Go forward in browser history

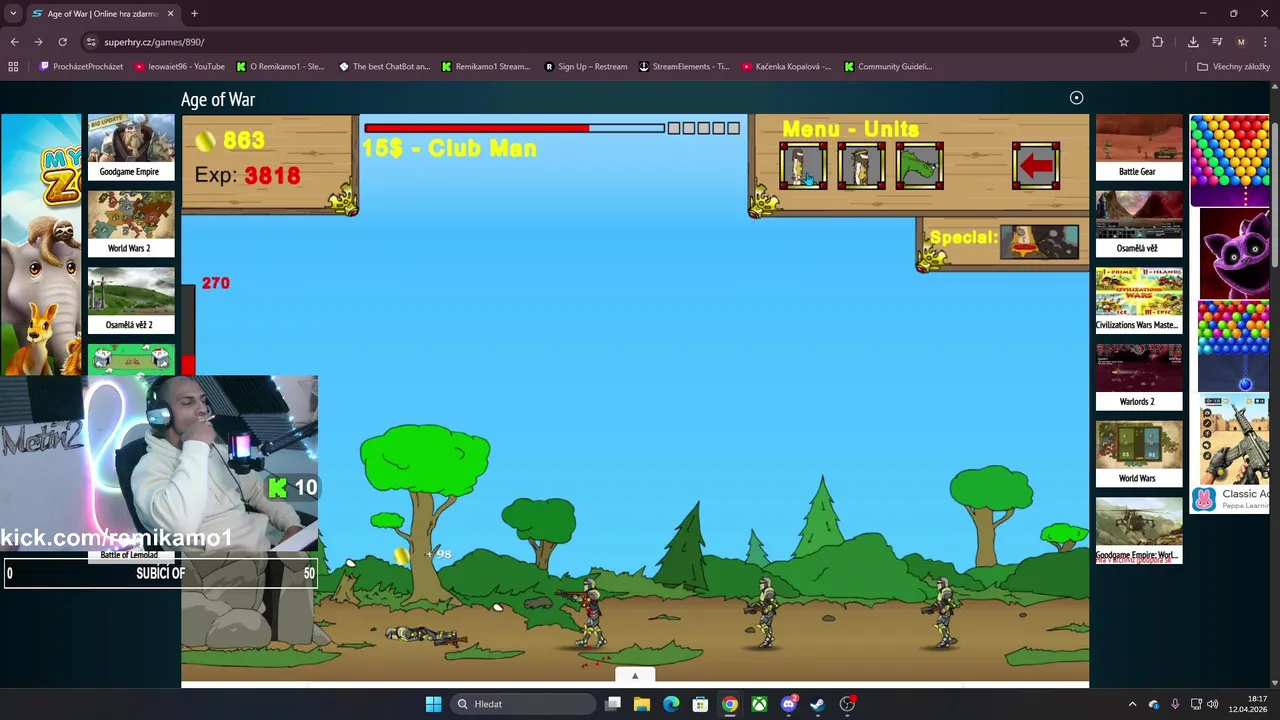pos(38,42)
